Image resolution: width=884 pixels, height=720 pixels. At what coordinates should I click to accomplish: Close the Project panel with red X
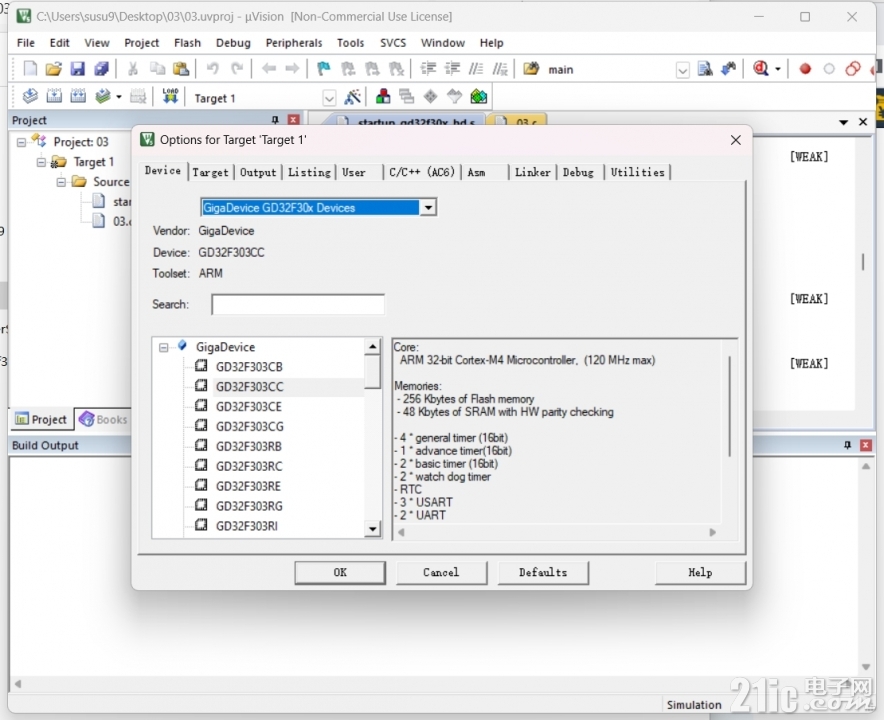click(x=293, y=120)
